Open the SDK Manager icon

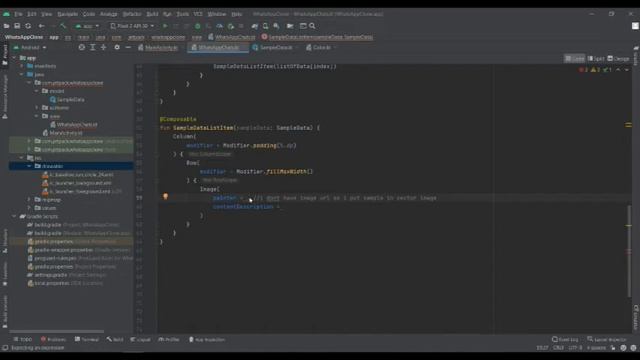[x=276, y=26]
